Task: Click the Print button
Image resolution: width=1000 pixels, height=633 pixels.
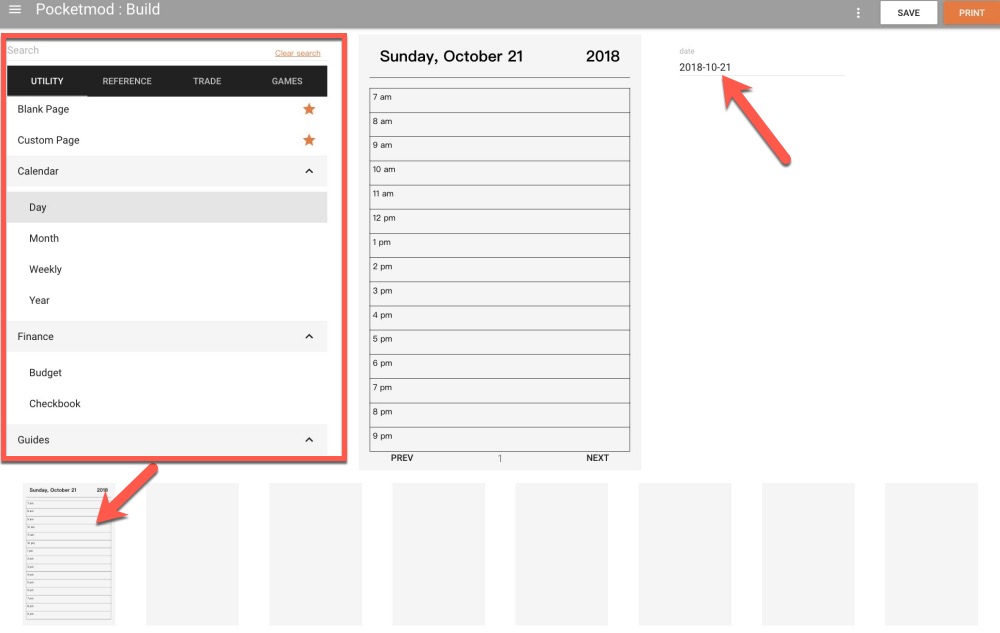Action: [971, 13]
